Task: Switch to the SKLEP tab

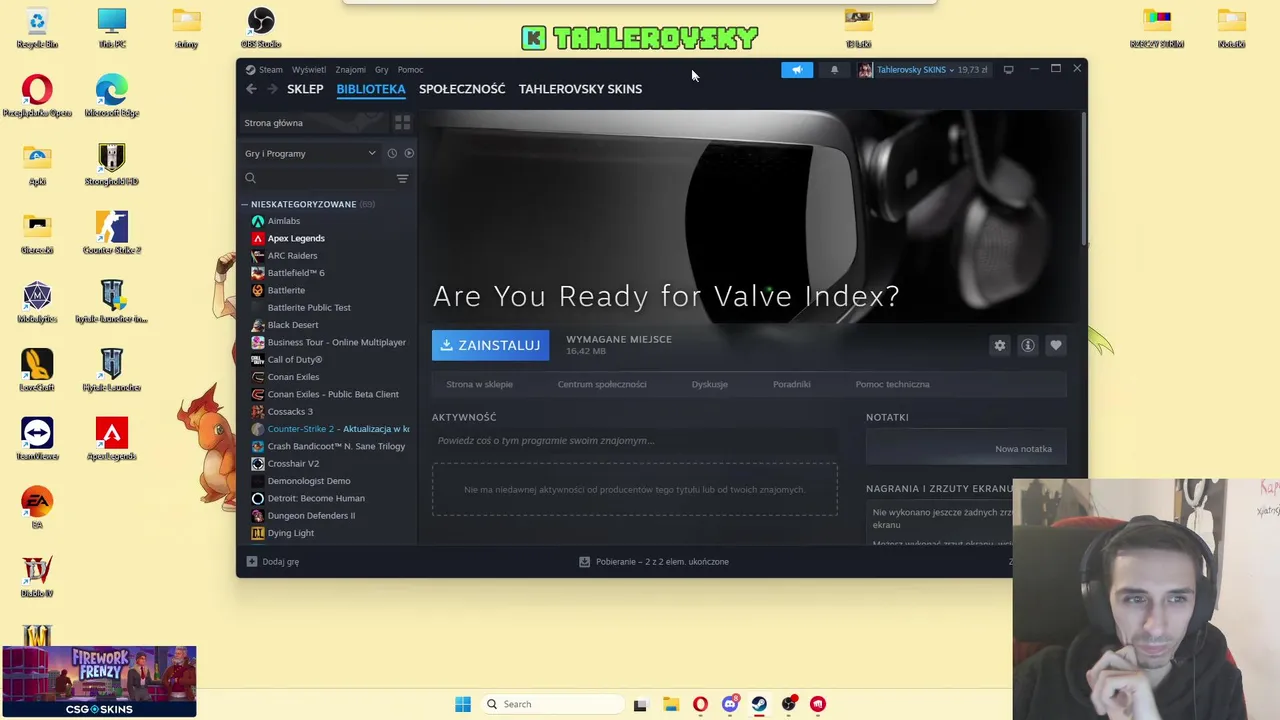Action: (305, 89)
